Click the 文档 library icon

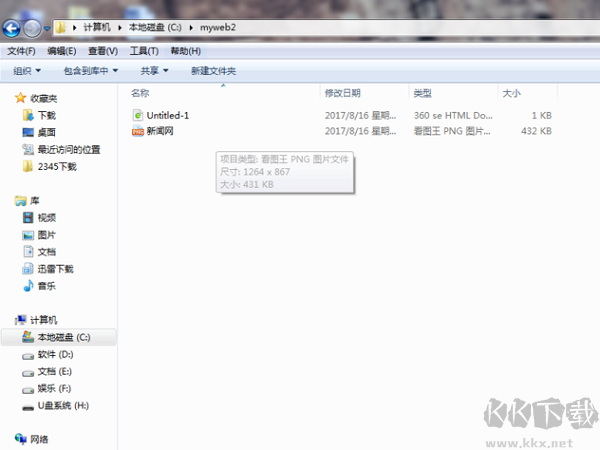click(x=28, y=251)
